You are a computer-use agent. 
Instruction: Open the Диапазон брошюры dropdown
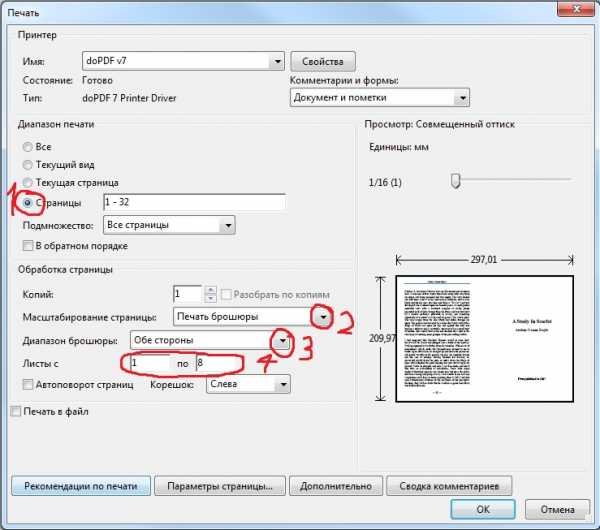tap(284, 341)
